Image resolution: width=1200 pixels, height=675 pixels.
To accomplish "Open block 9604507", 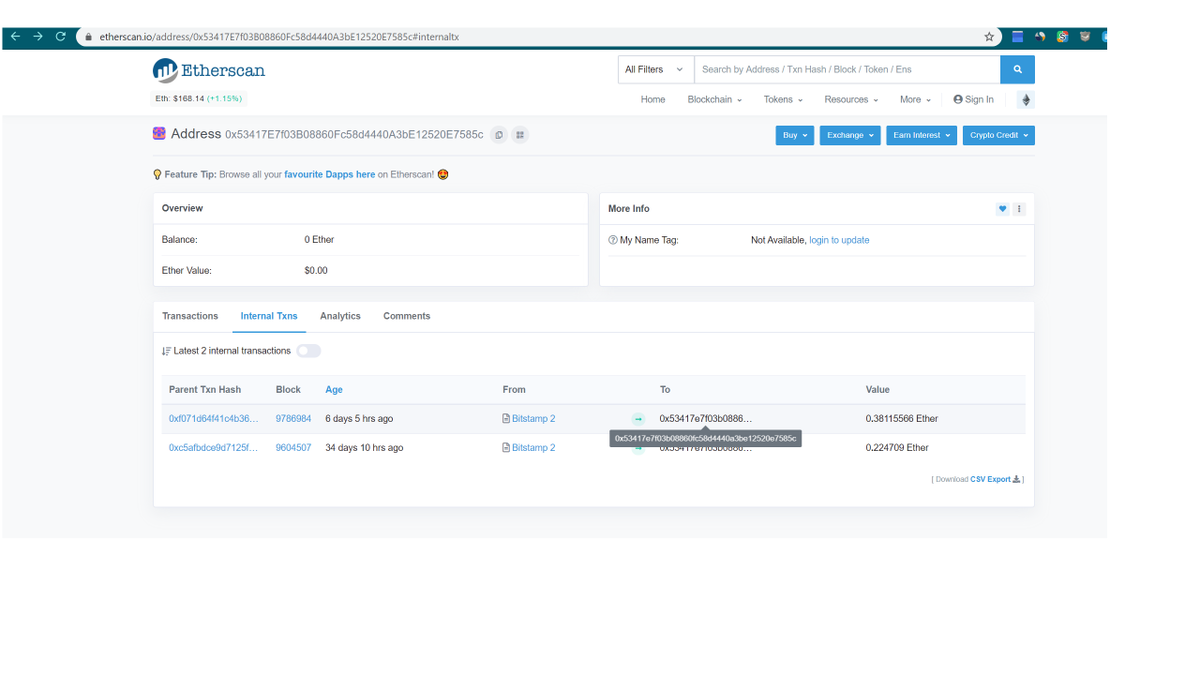I will (293, 448).
